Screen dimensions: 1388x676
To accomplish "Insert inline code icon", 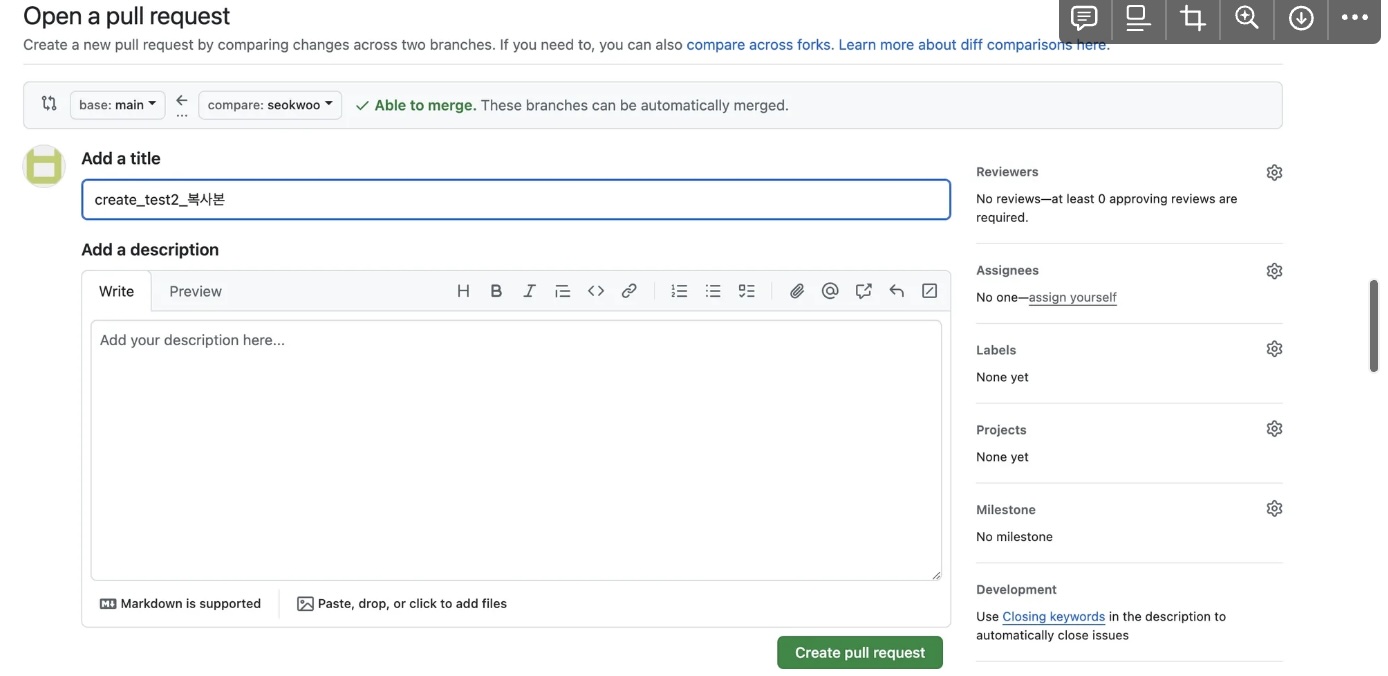I will pos(596,290).
